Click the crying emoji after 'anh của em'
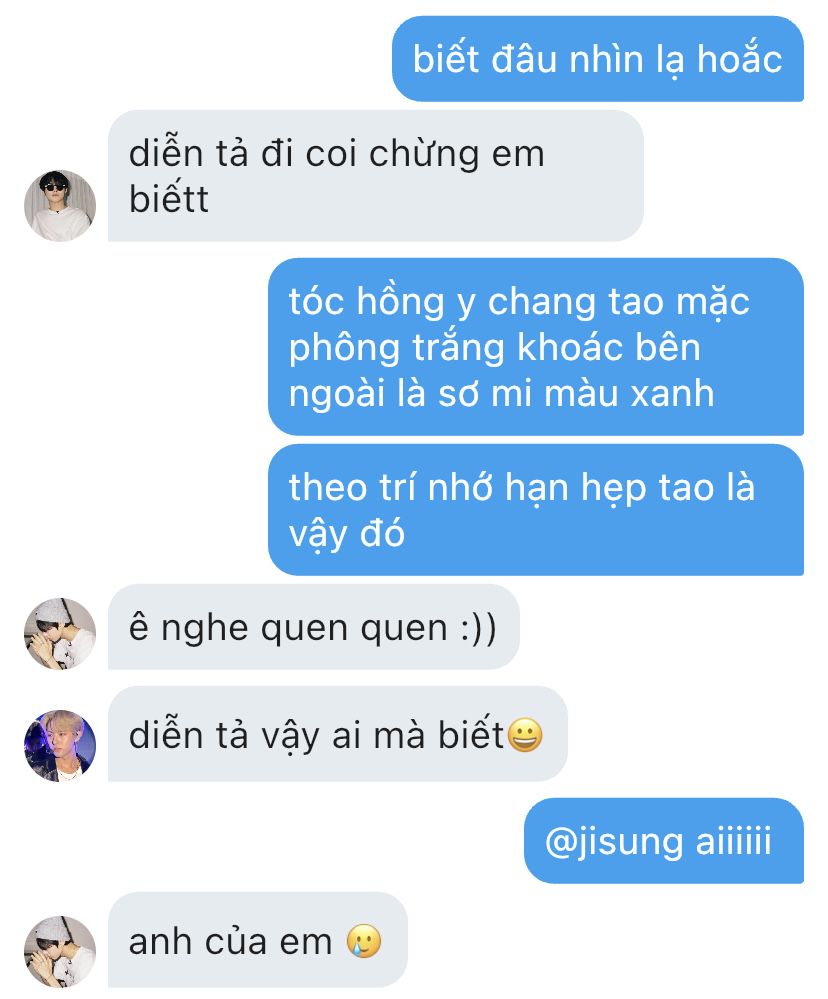Screen dimensions: 828x999 (364, 941)
